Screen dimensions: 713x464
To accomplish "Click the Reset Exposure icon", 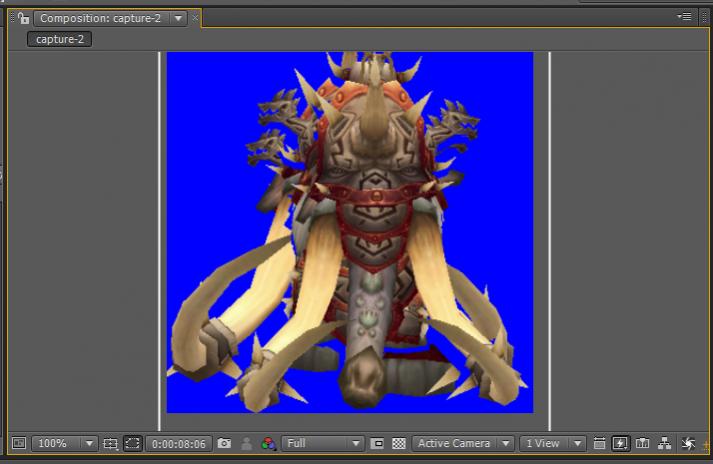I will coord(688,443).
